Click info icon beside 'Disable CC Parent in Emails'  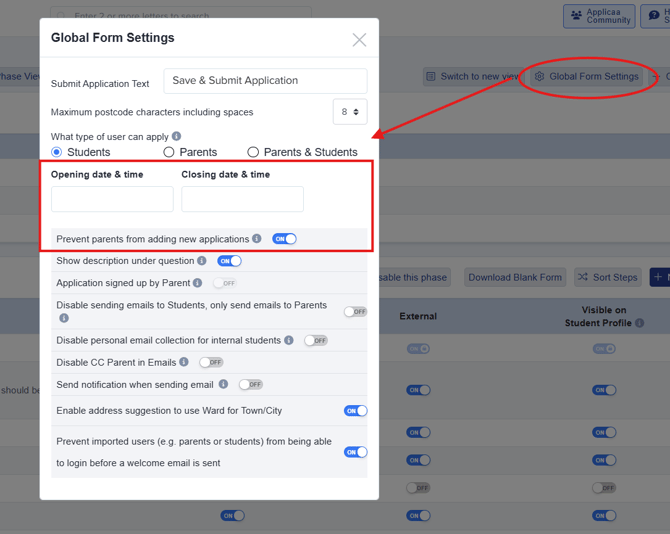pos(184,362)
